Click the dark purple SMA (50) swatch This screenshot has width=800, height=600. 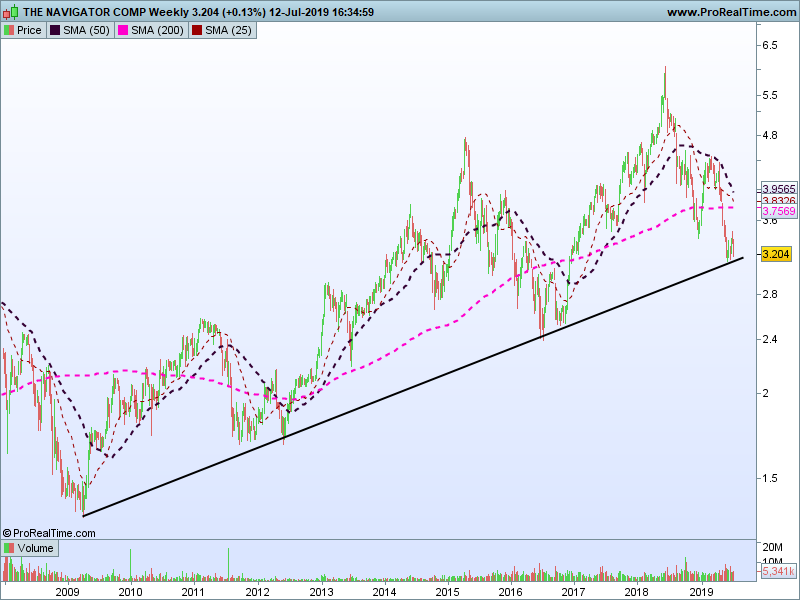[x=55, y=30]
